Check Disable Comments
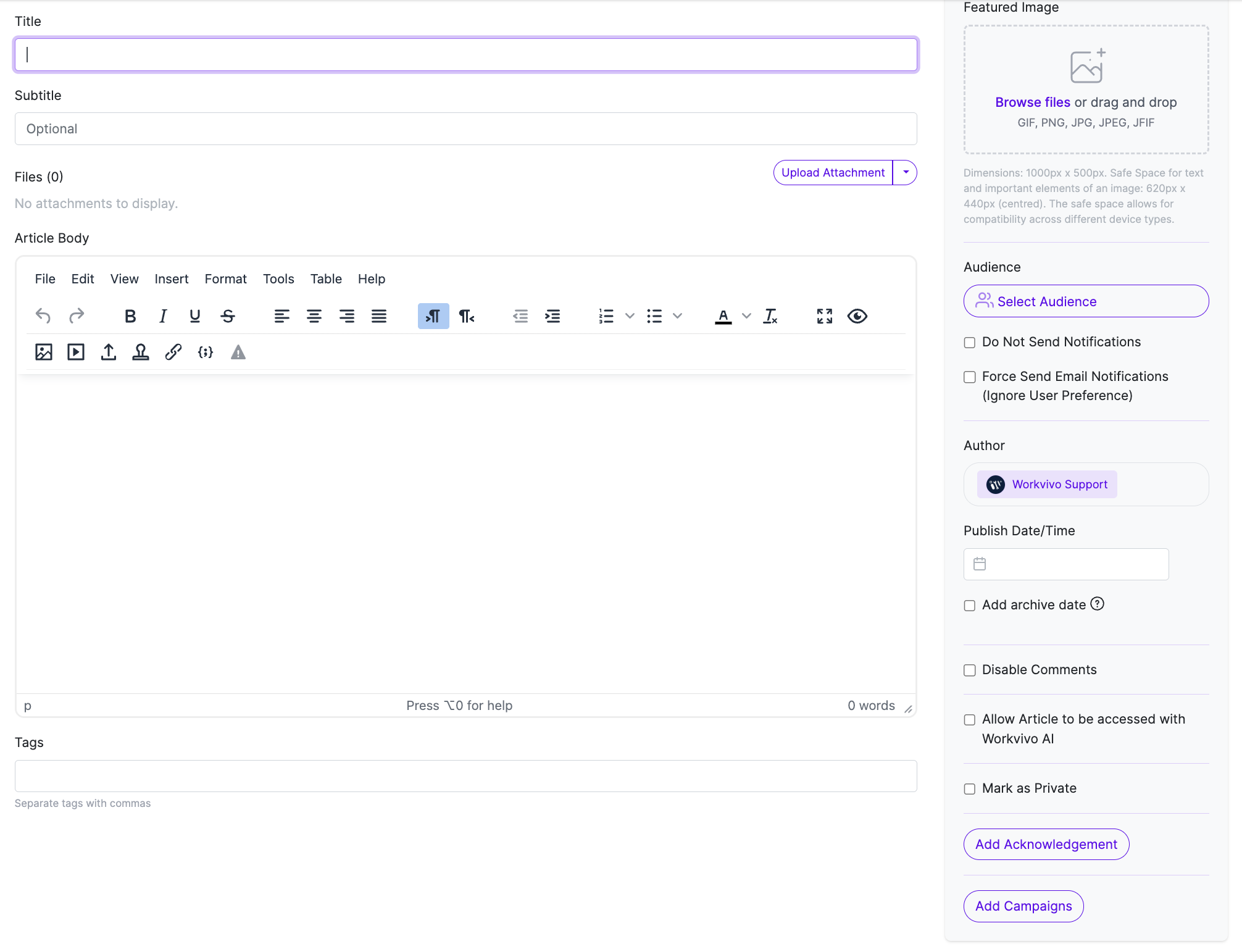Viewport: 1242px width, 952px height. pyautogui.click(x=970, y=670)
